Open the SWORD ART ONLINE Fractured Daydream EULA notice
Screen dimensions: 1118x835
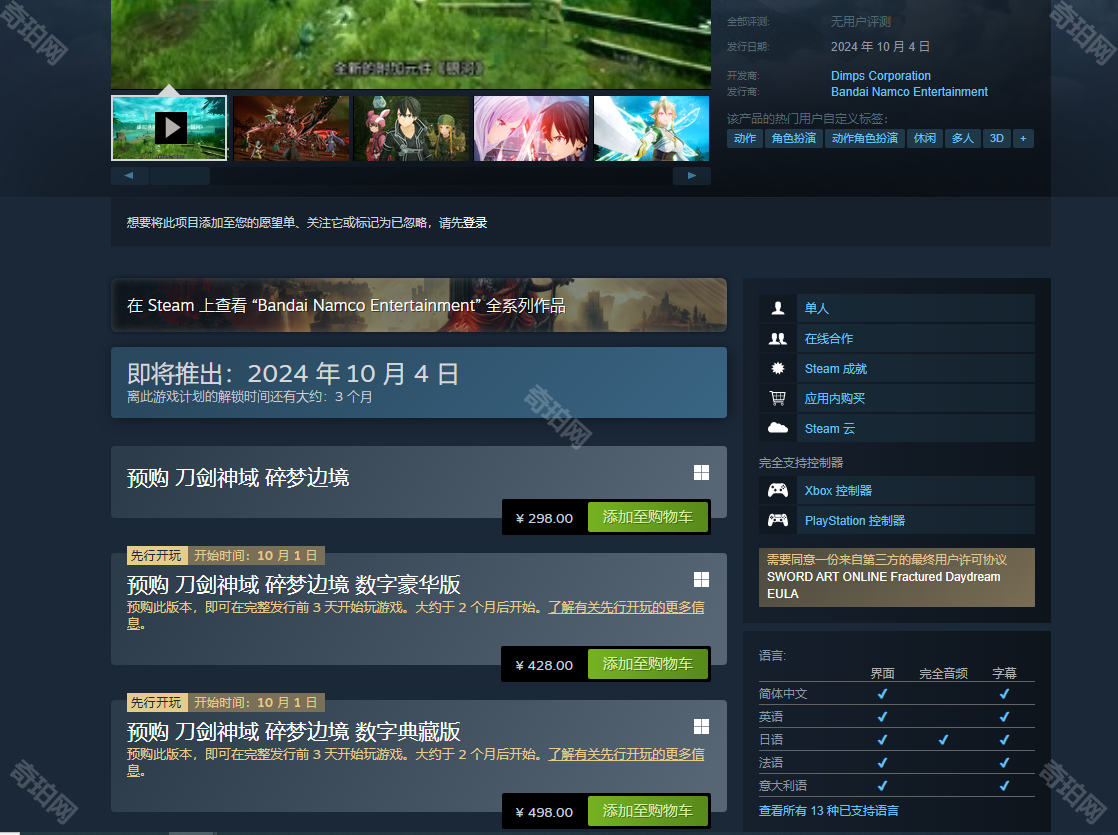point(896,578)
